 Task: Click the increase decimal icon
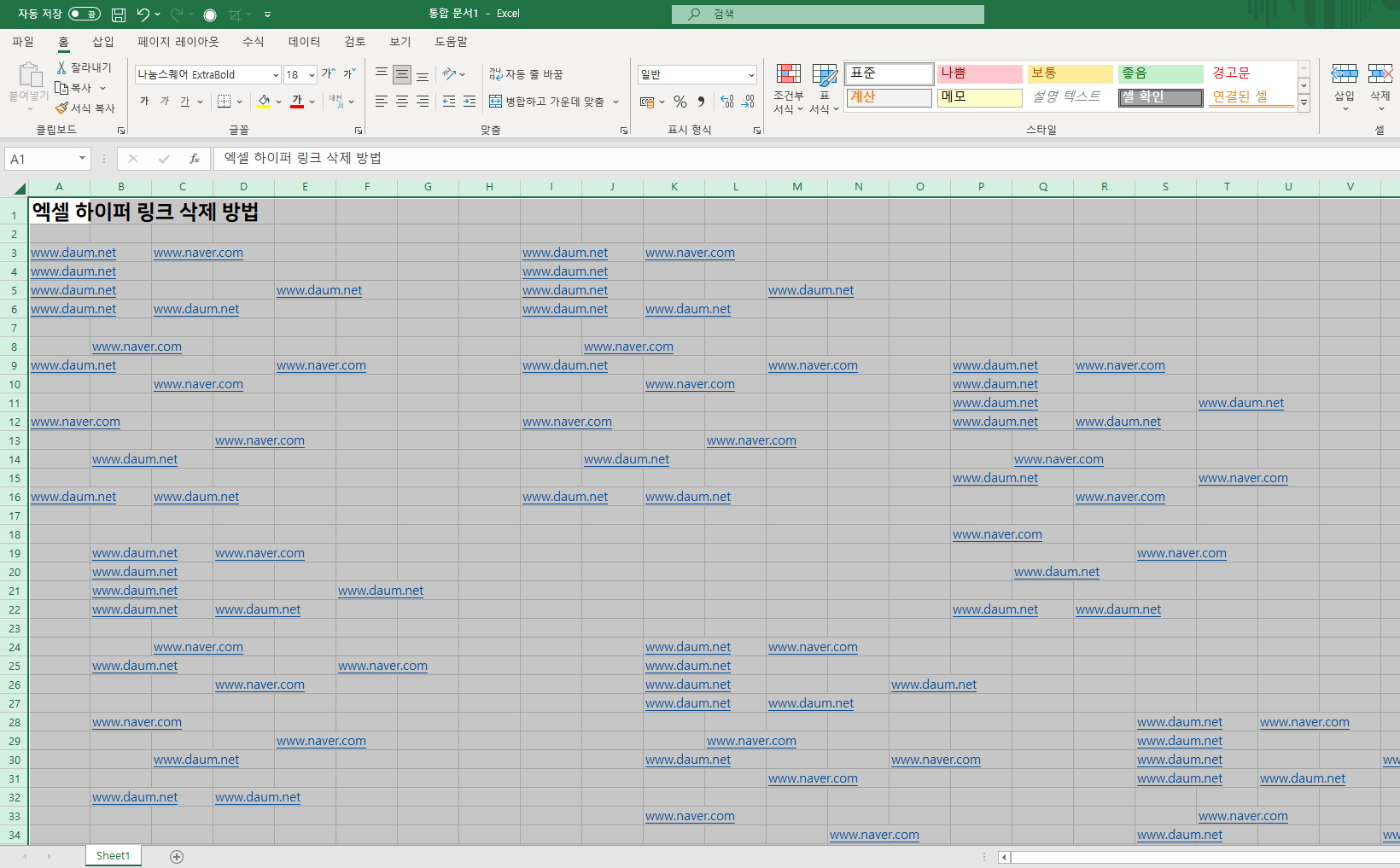(727, 102)
